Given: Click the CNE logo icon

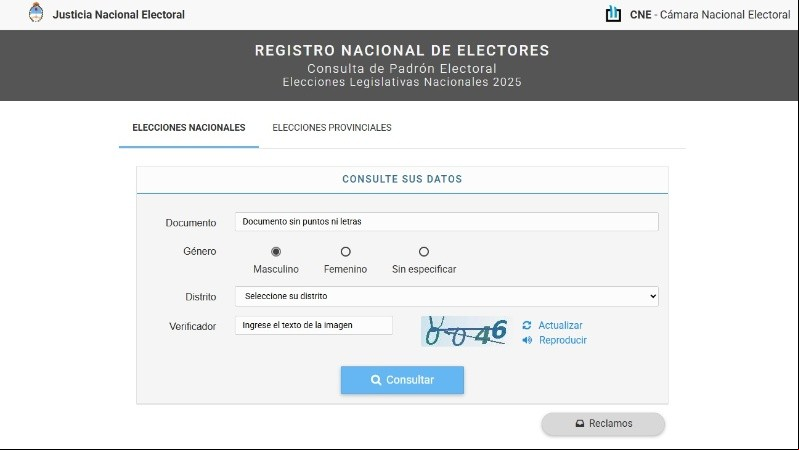Looking at the screenshot, I should [614, 14].
